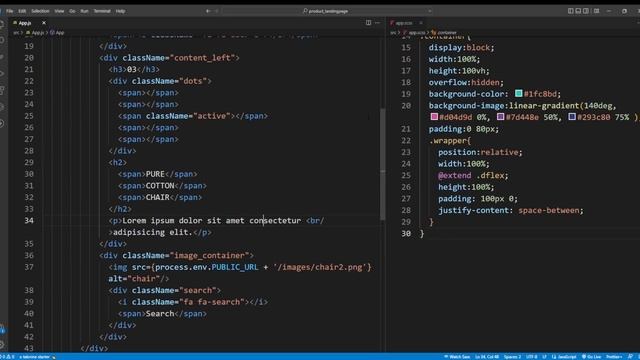Click the "image_container" class name string

coord(209,256)
